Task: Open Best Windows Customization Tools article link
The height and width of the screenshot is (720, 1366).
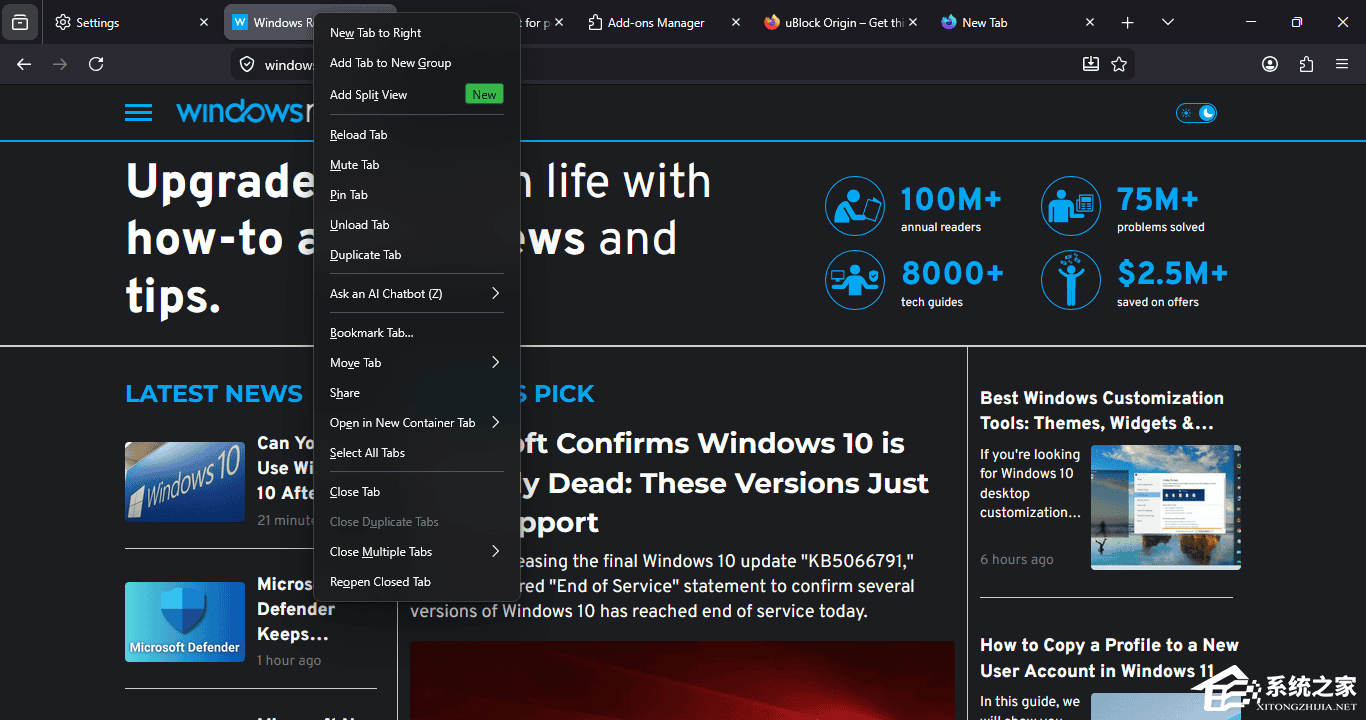Action: click(x=1102, y=410)
